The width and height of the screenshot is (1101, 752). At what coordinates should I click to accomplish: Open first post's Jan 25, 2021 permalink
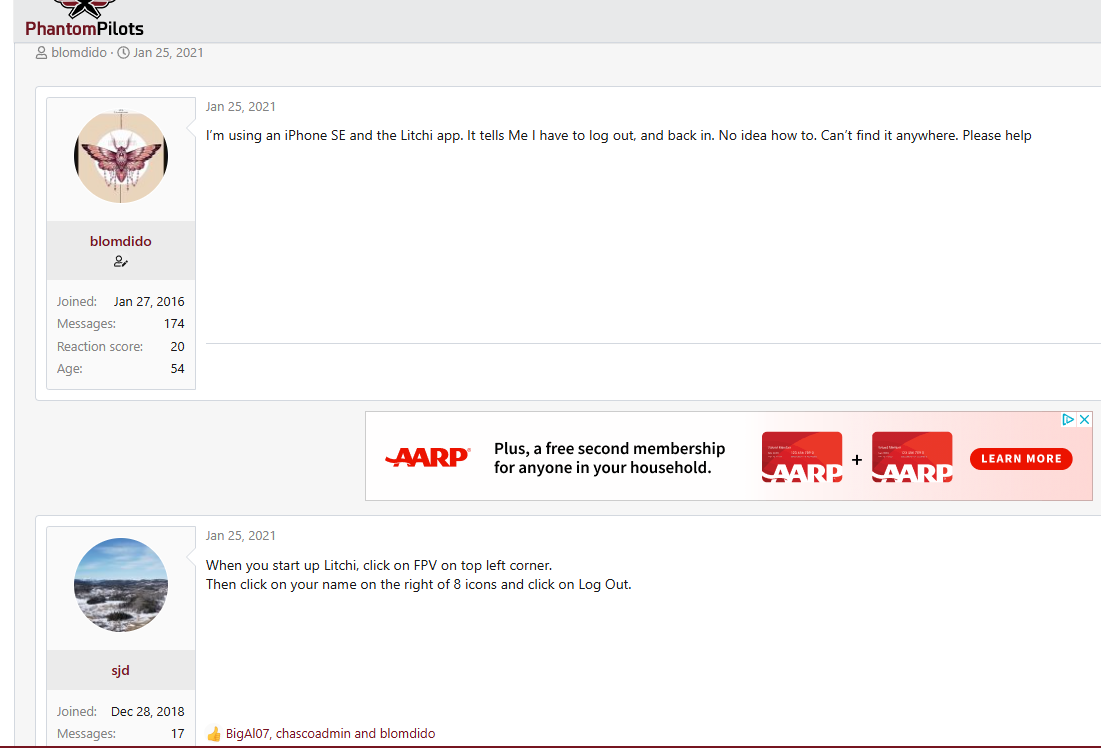pos(241,107)
